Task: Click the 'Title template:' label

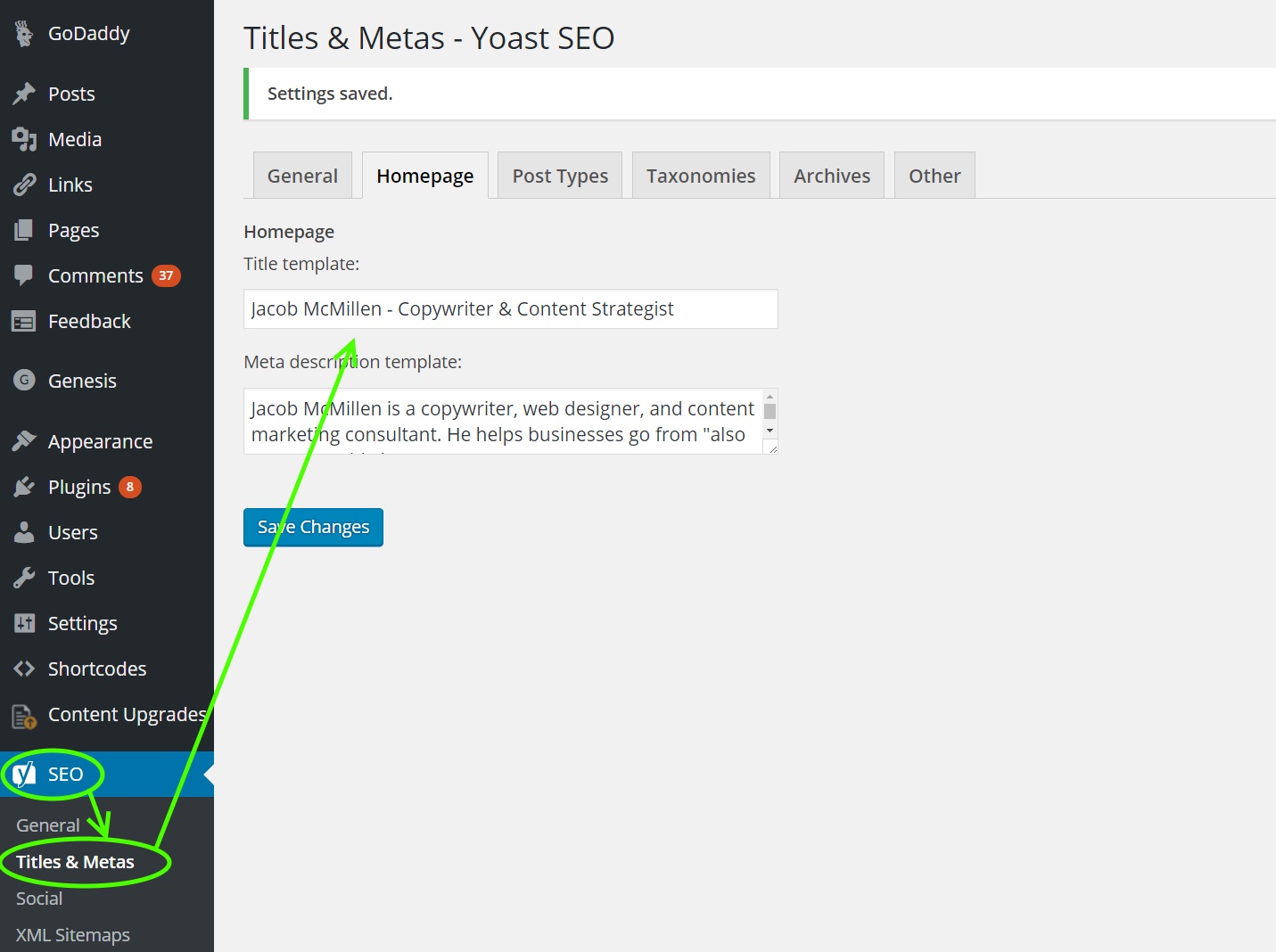Action: [301, 264]
